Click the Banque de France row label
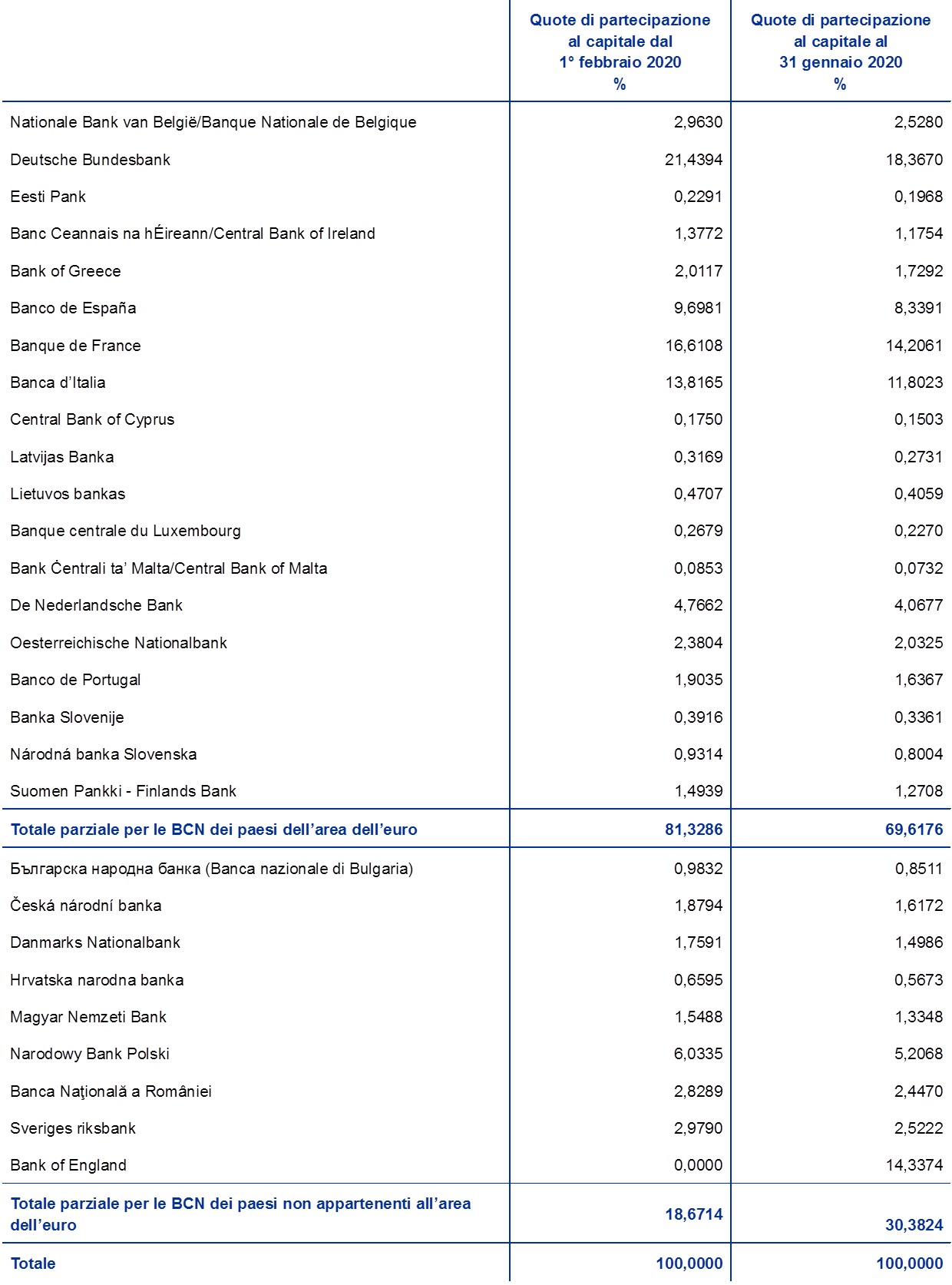 click(75, 346)
